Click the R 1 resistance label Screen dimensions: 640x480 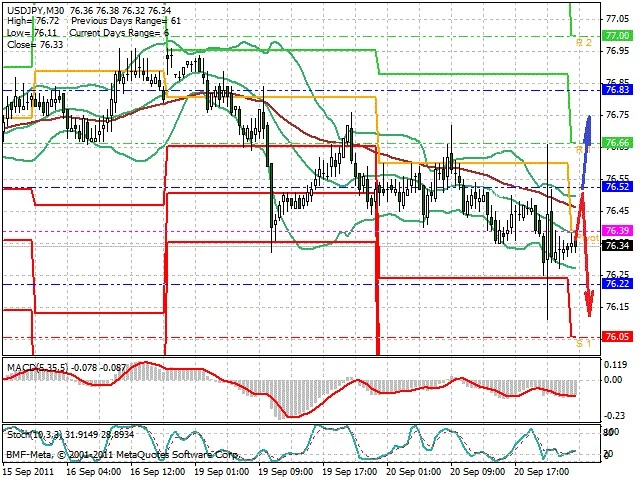tap(584, 150)
